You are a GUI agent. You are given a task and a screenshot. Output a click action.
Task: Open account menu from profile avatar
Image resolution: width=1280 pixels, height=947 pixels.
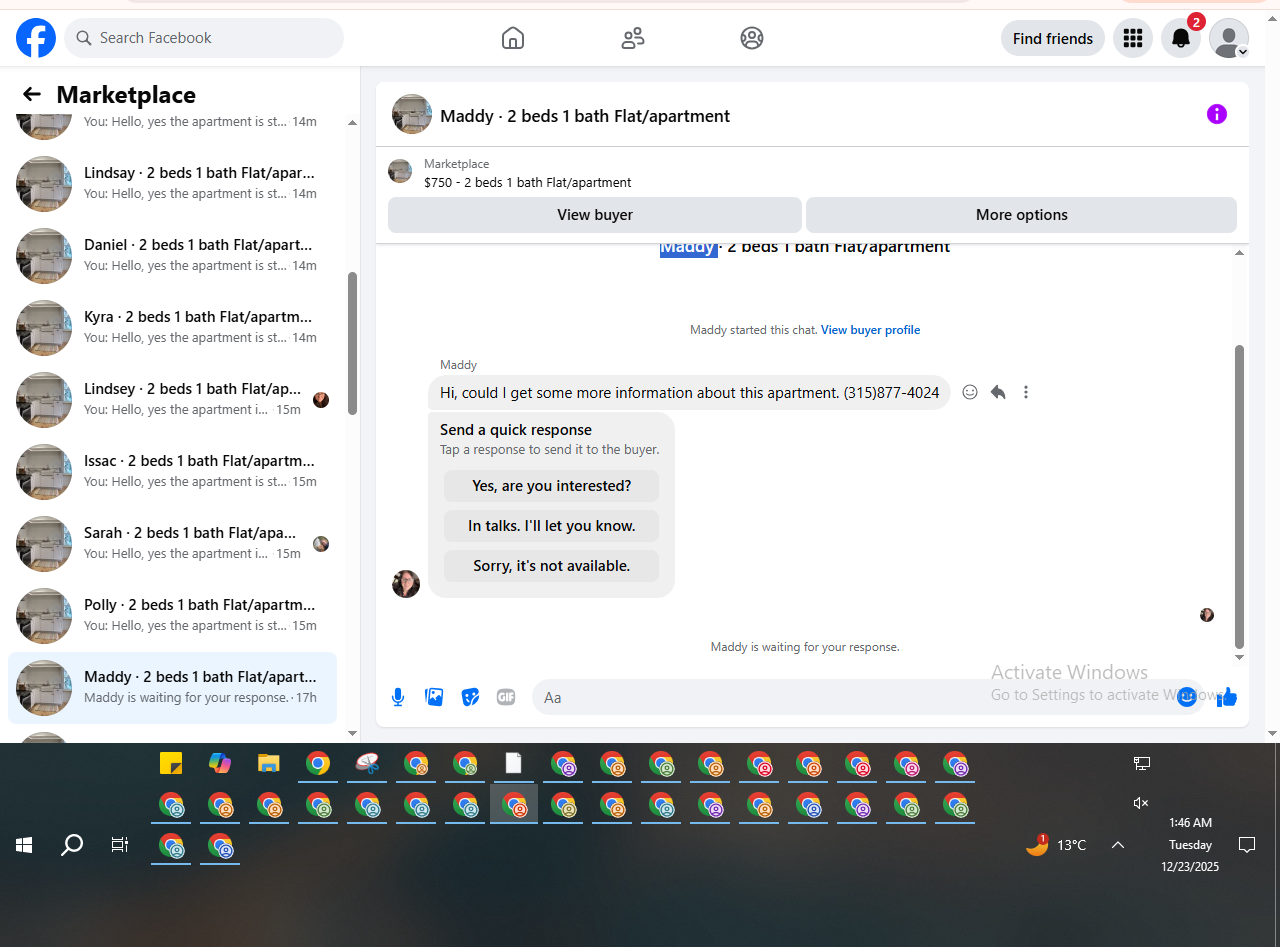point(1229,38)
